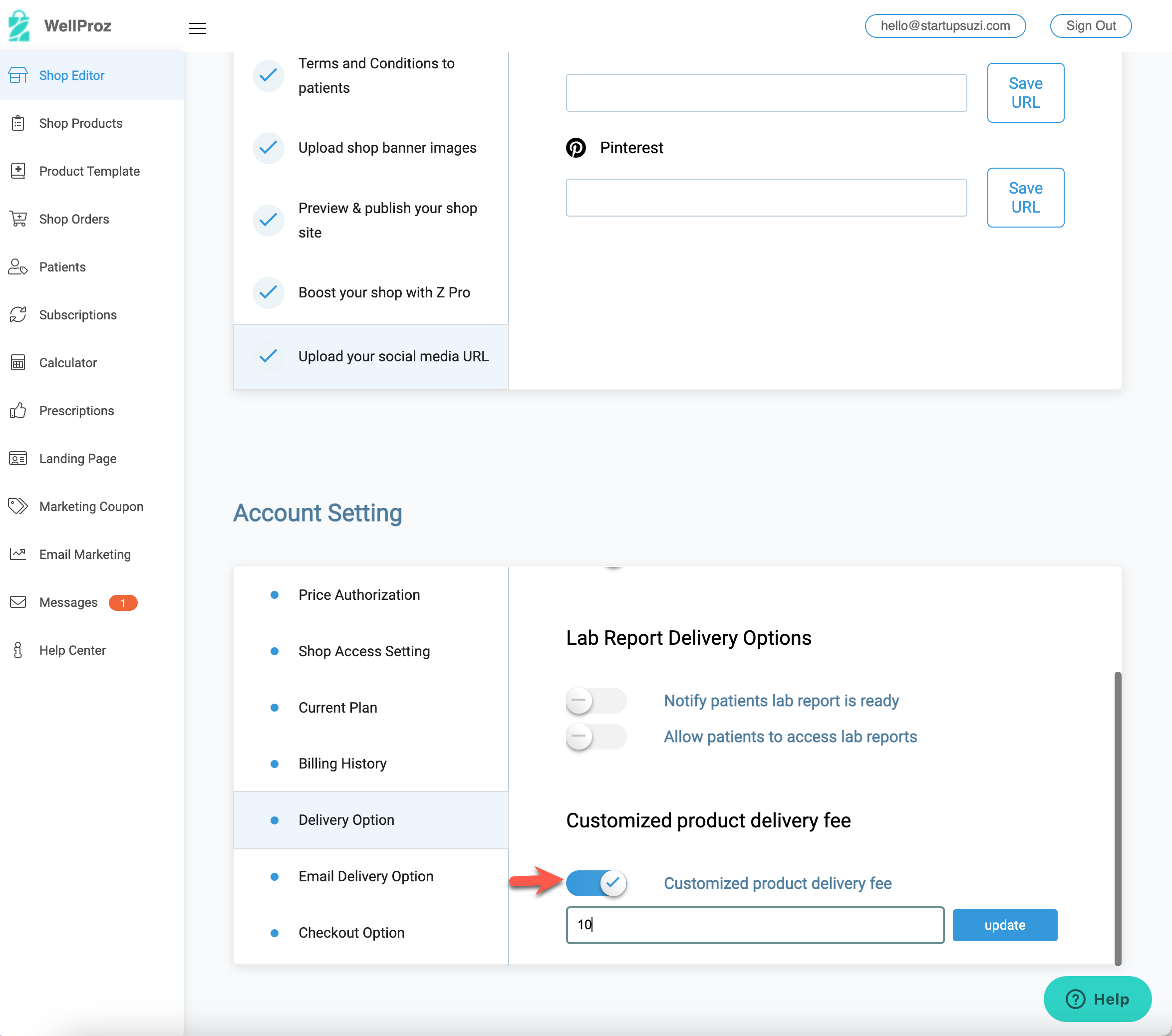Click the checkmark beside Upload your social media URL

tap(269, 356)
